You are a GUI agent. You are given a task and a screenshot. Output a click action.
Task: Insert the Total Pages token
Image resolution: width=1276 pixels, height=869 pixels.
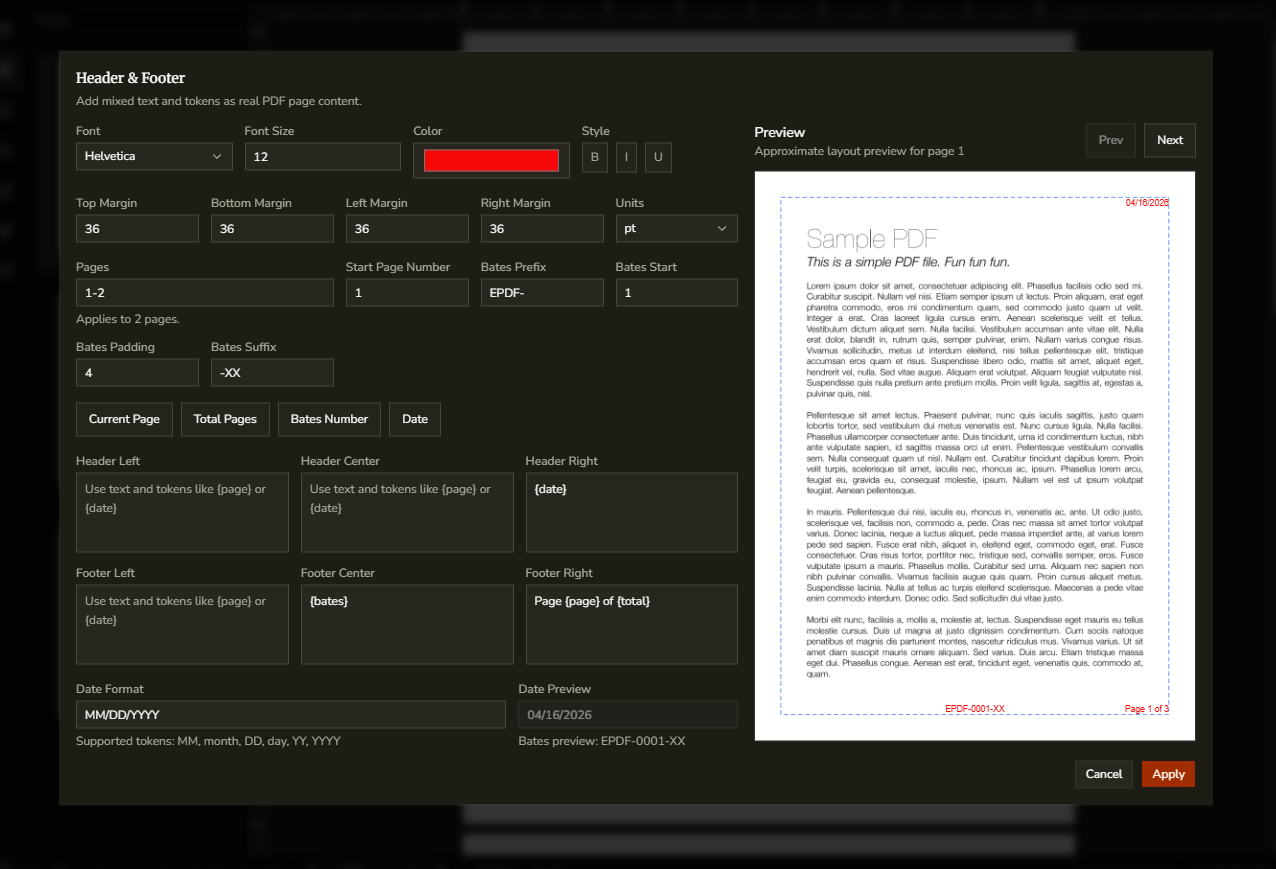point(225,419)
